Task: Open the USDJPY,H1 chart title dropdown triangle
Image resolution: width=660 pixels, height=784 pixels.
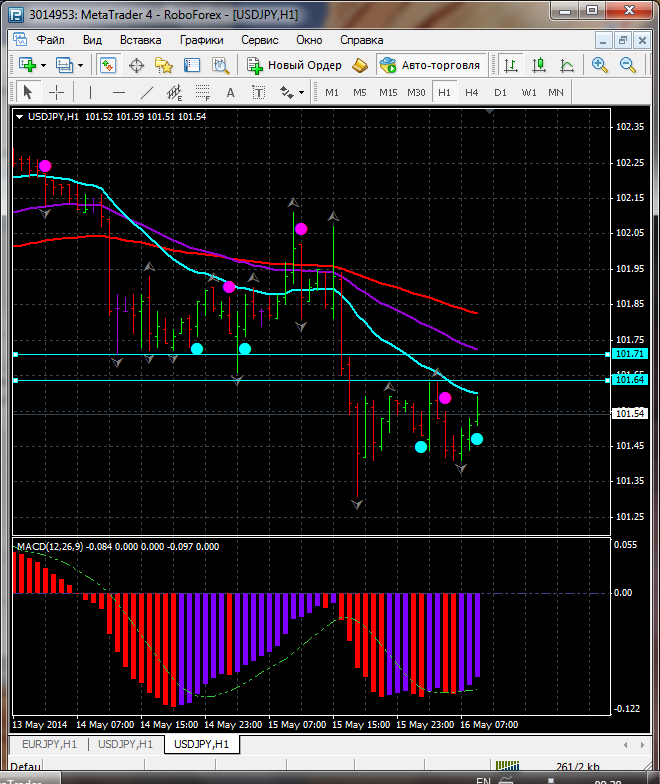Action: pos(21,117)
